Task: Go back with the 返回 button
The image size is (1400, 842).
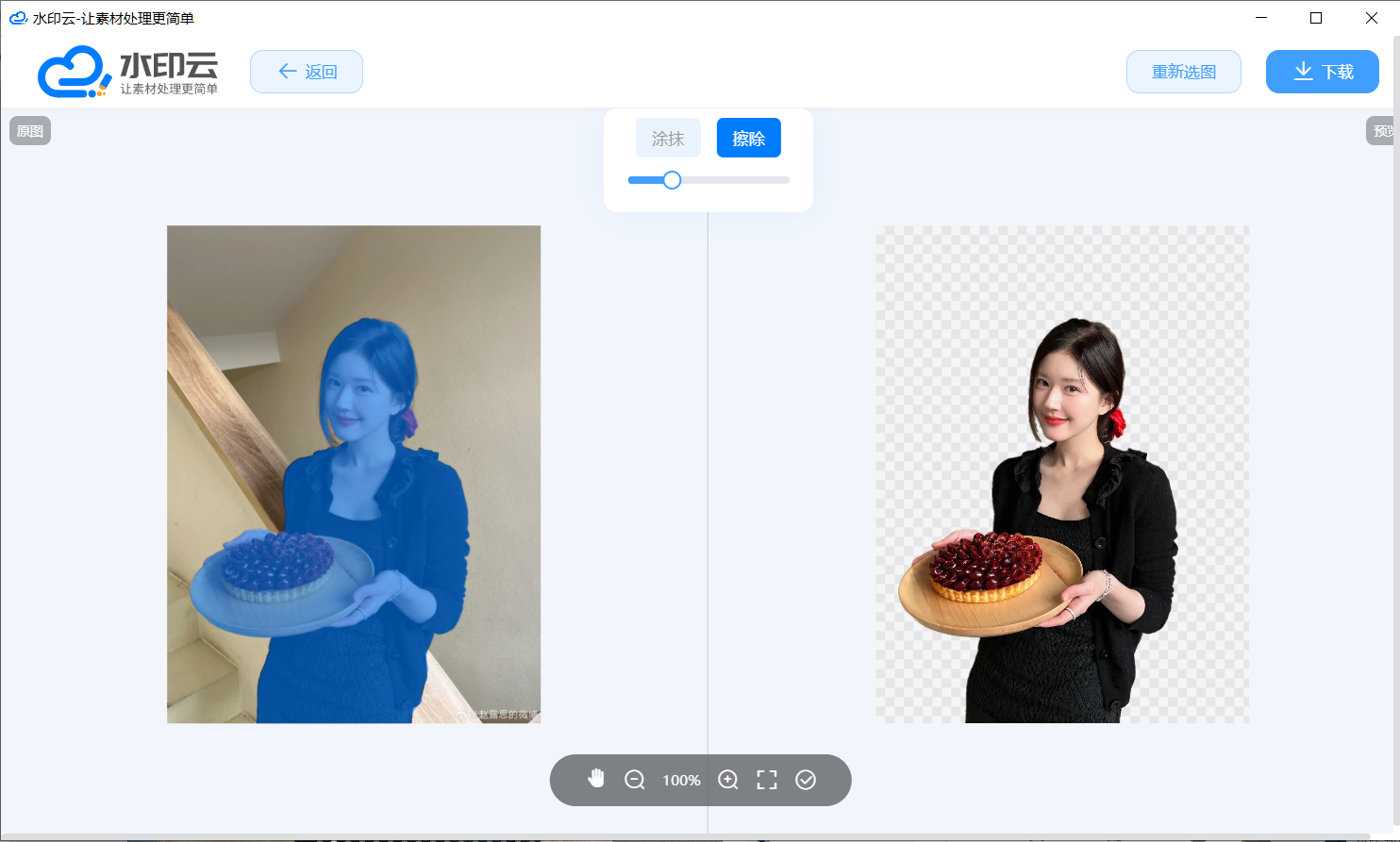Action: click(307, 72)
